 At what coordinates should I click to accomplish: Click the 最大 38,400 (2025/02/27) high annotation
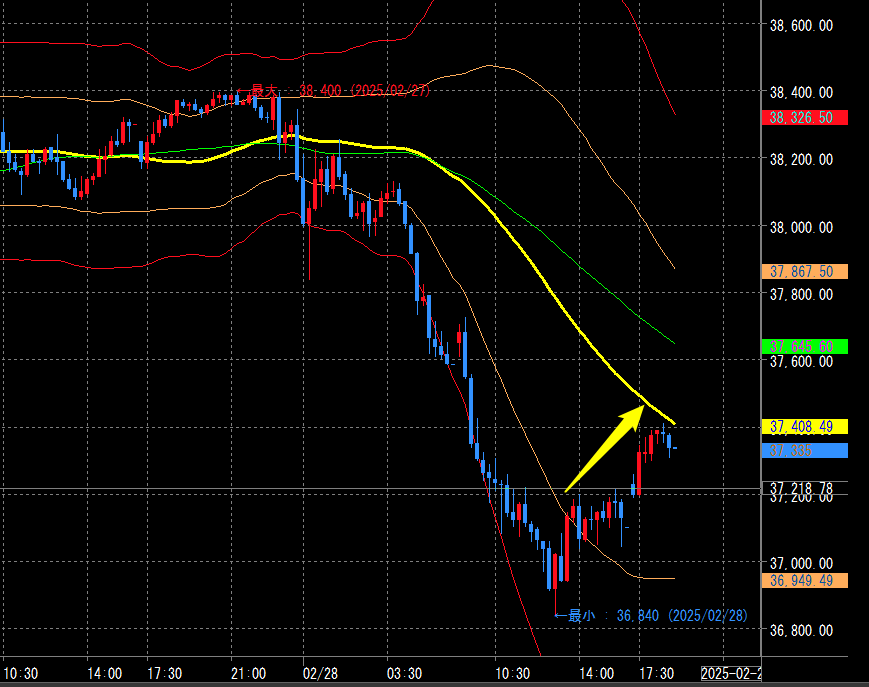[334, 90]
